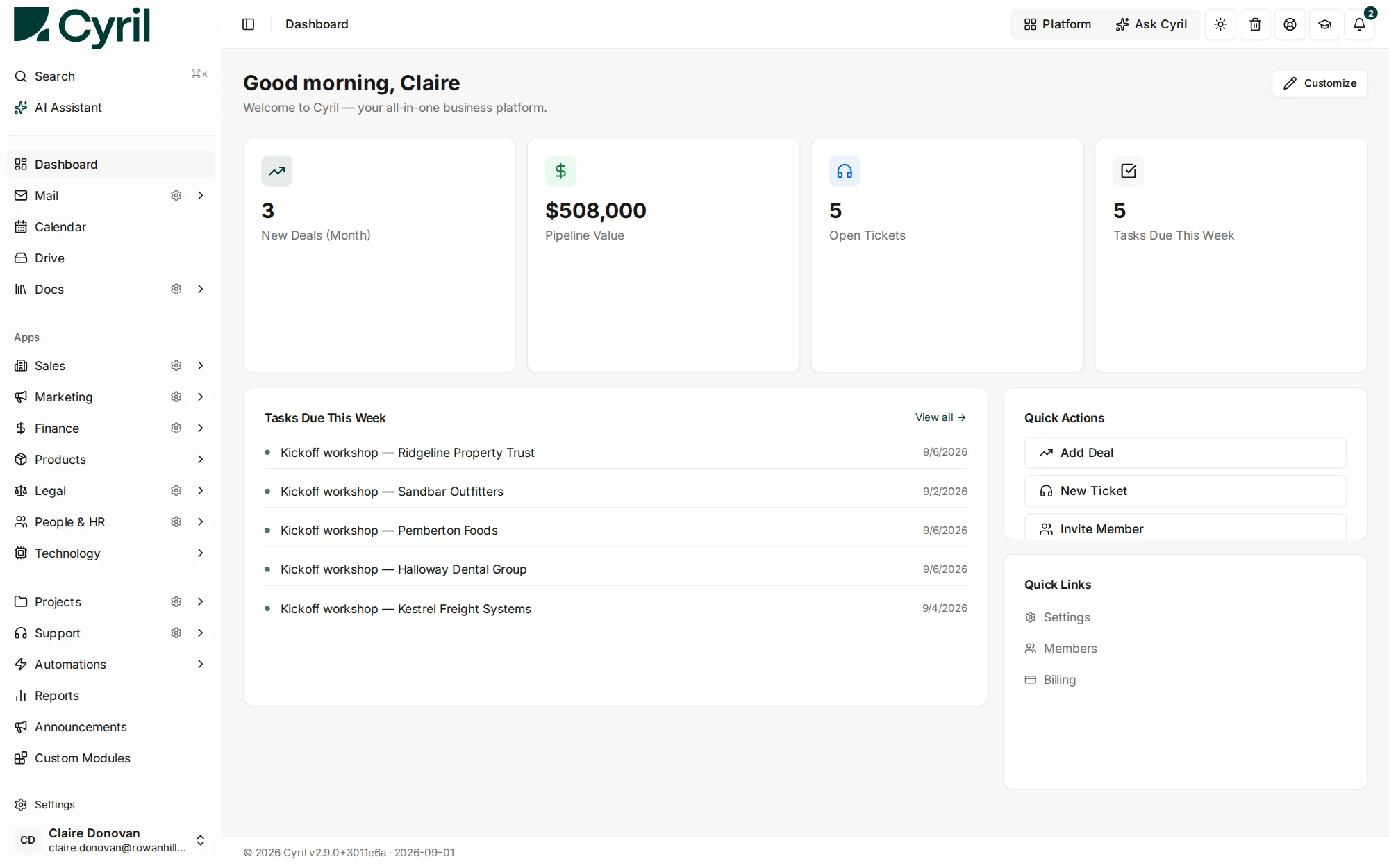The image size is (1389, 868).
Task: Open the Mail settings gear
Action: point(176,196)
